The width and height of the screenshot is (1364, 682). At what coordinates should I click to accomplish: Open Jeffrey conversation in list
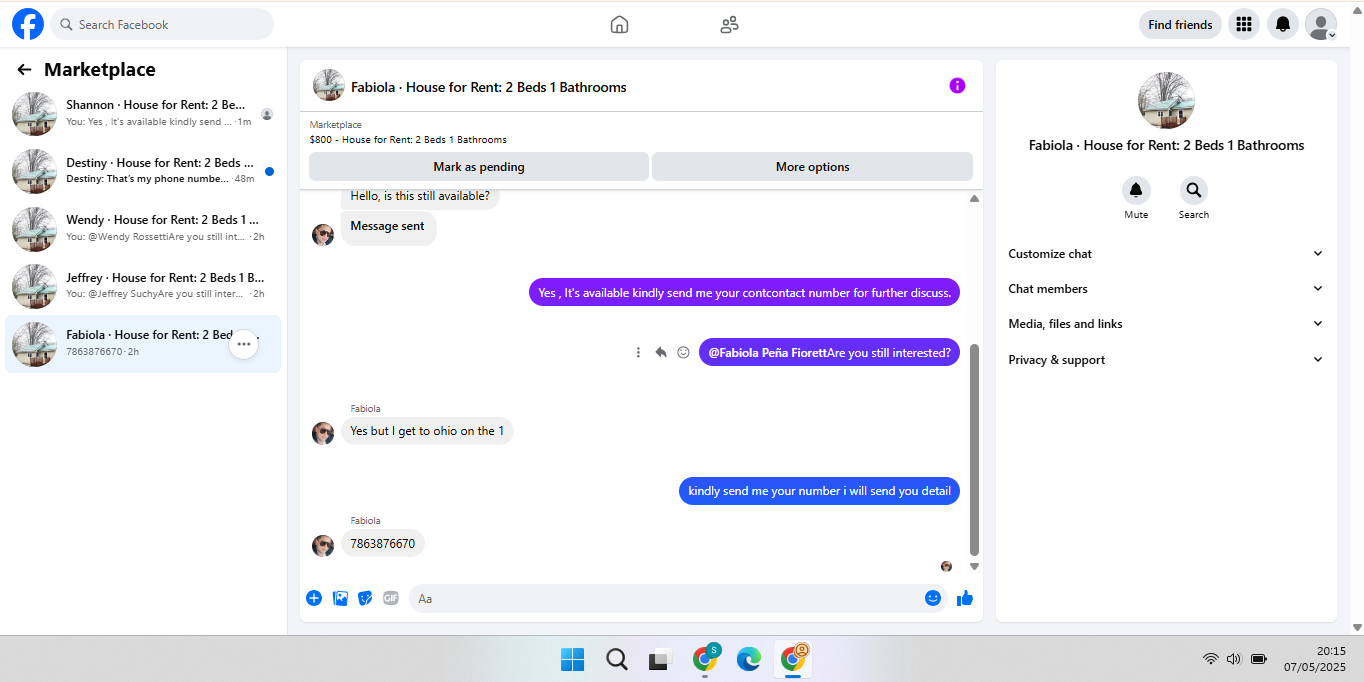click(x=143, y=286)
